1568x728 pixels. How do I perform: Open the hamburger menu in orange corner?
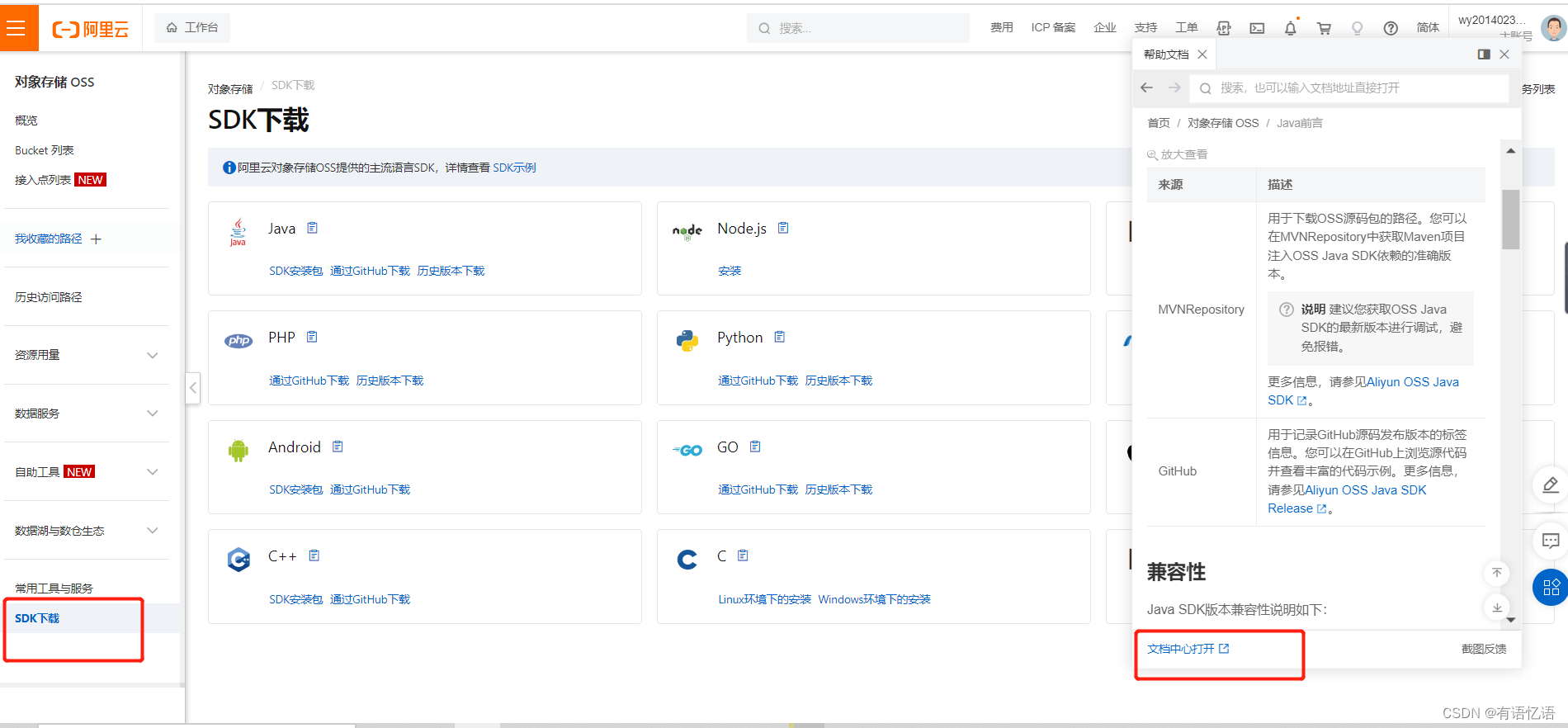coord(16,28)
